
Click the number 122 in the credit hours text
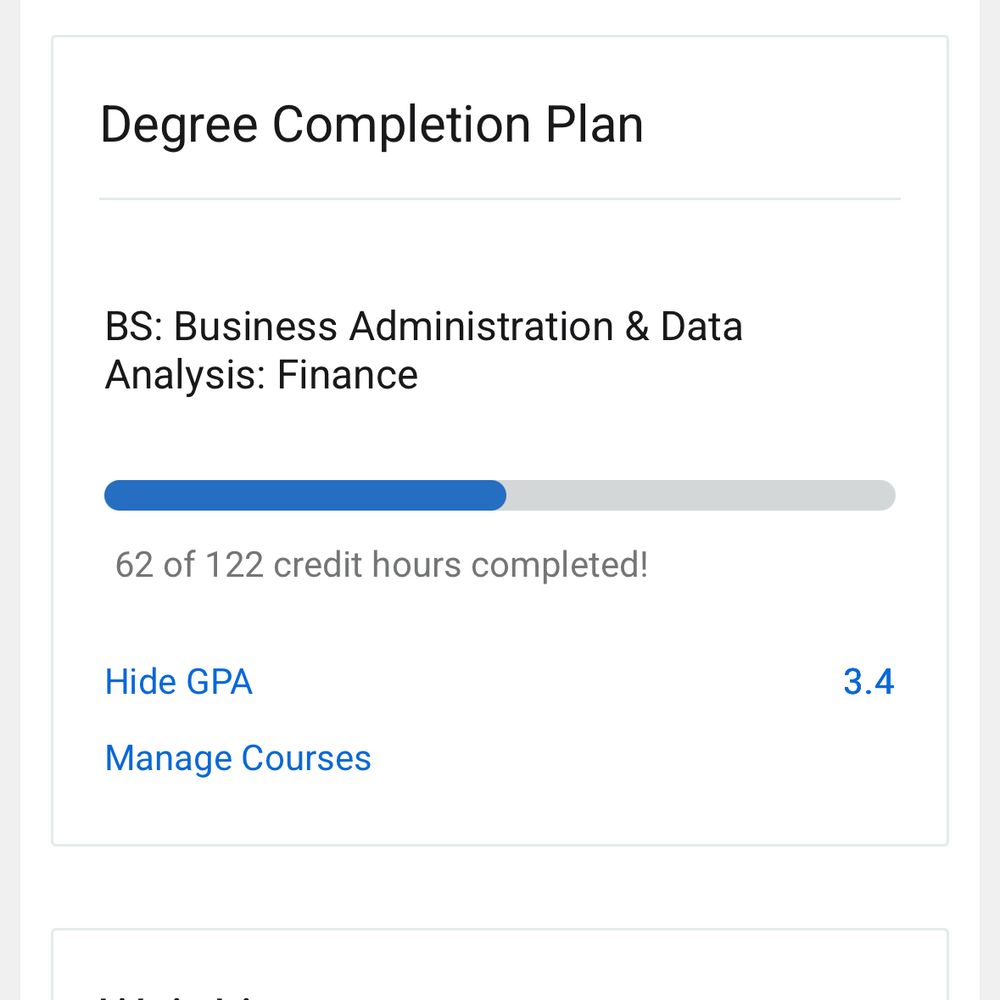click(x=234, y=565)
